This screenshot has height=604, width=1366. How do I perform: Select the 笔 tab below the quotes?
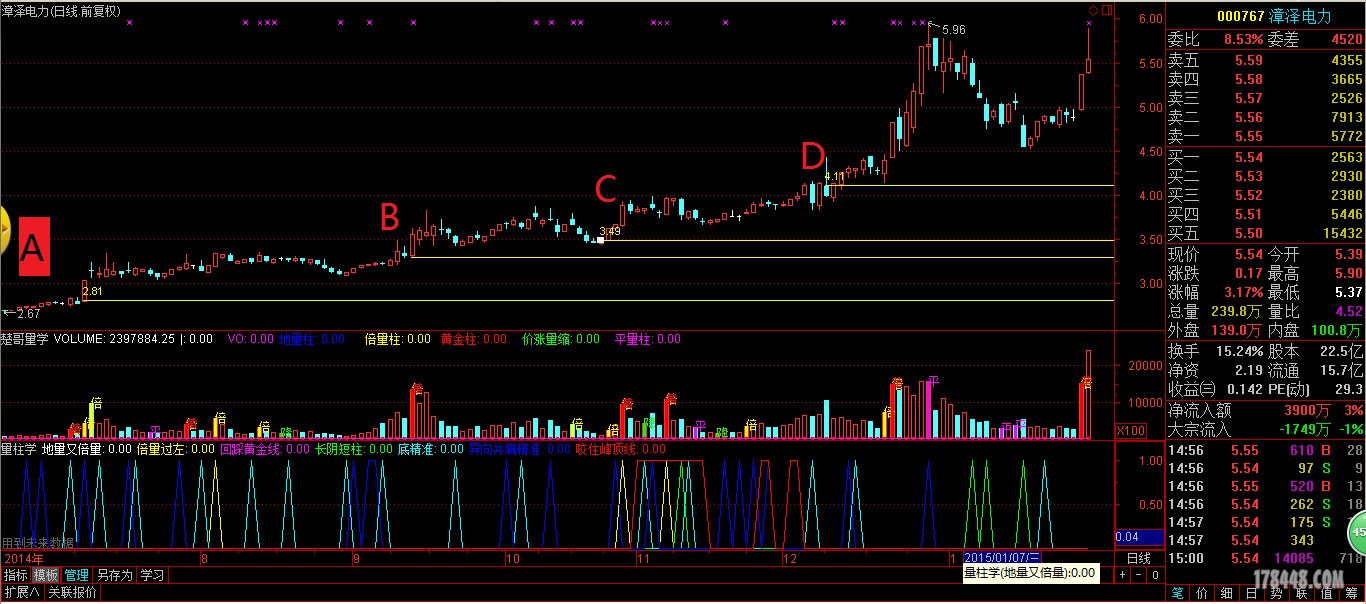[1178, 593]
